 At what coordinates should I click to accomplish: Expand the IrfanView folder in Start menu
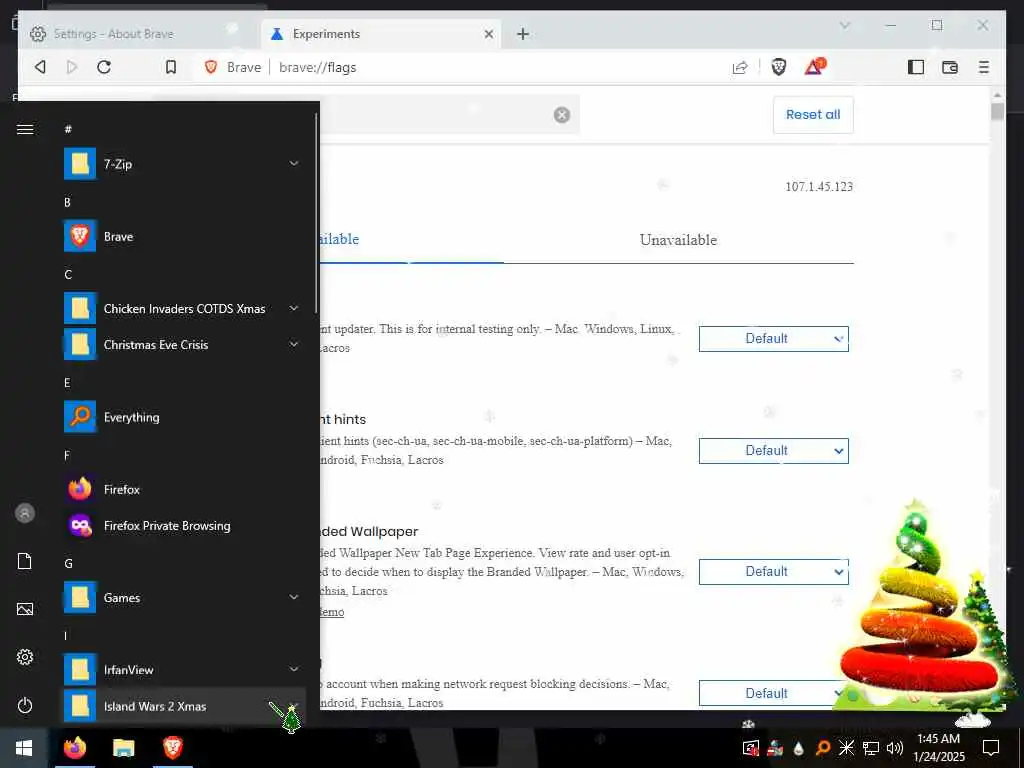[x=183, y=669]
